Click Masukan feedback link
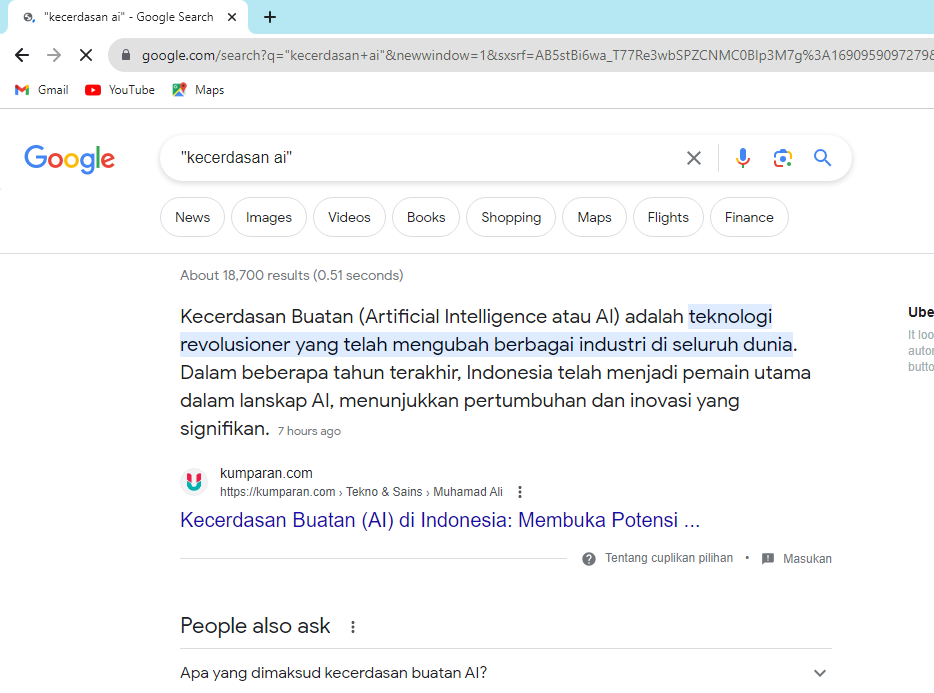 (807, 559)
